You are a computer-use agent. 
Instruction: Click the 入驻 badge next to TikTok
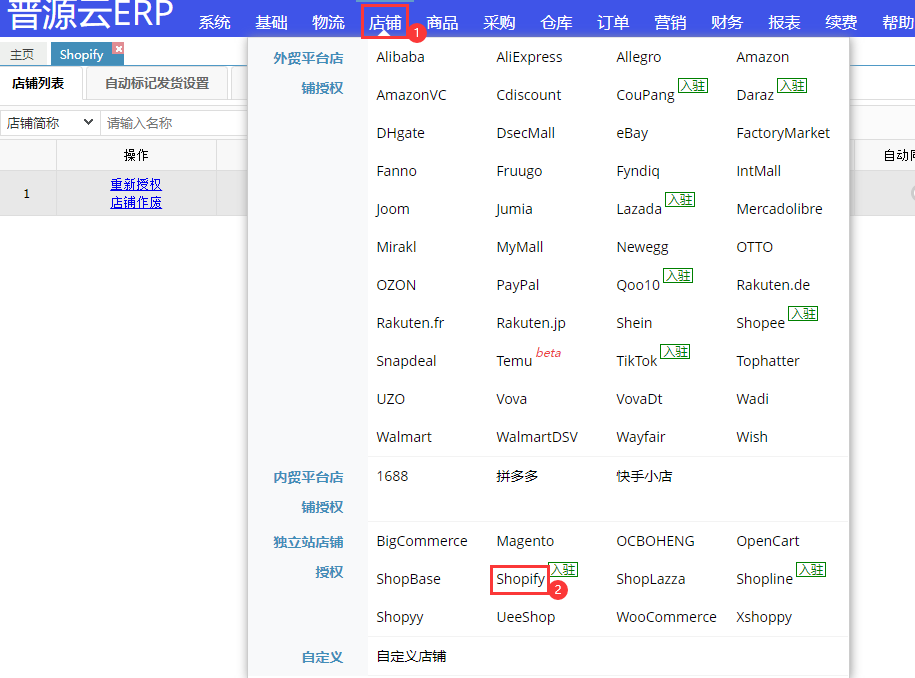(x=675, y=351)
